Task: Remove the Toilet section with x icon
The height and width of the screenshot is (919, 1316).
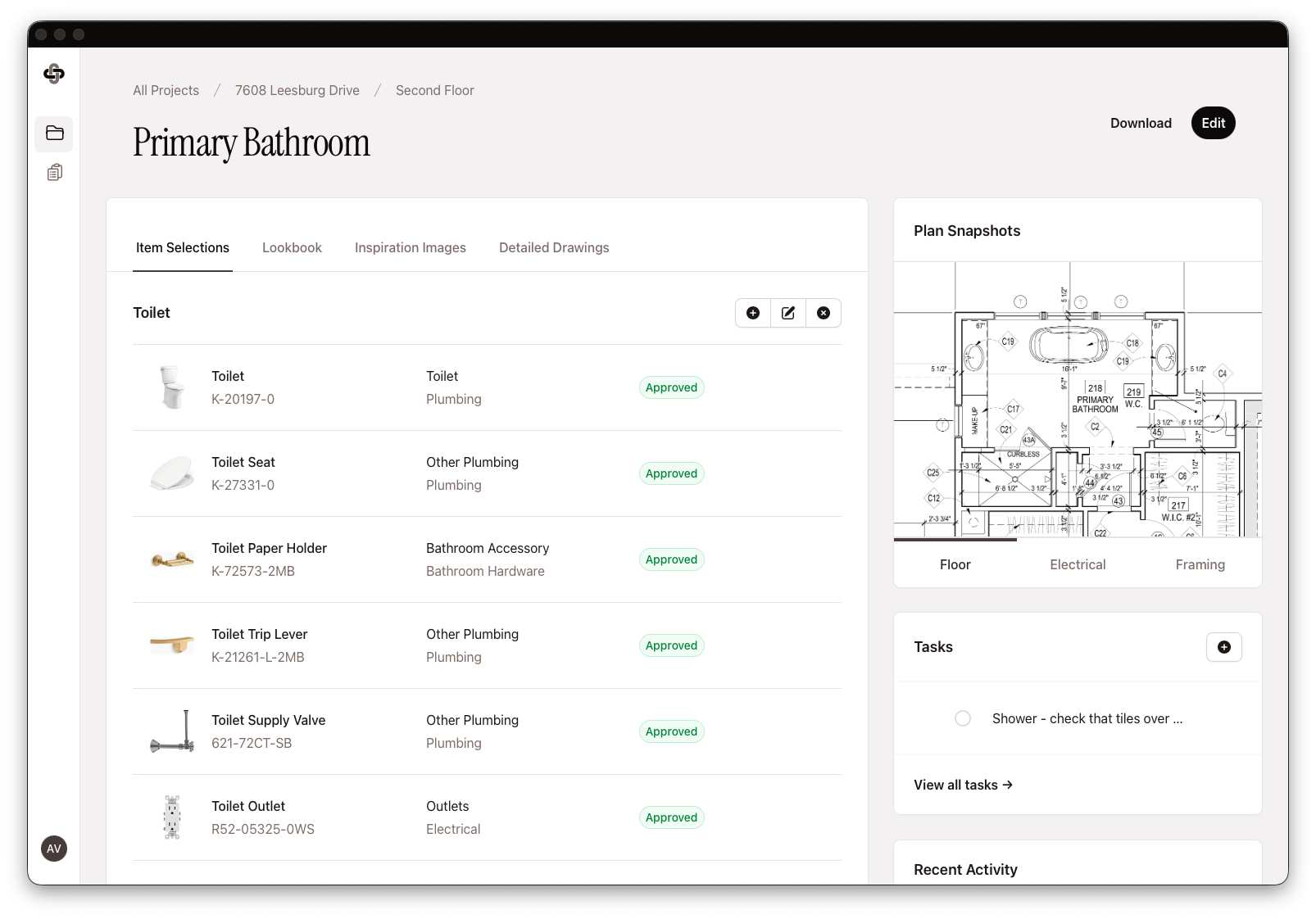Action: click(x=824, y=313)
